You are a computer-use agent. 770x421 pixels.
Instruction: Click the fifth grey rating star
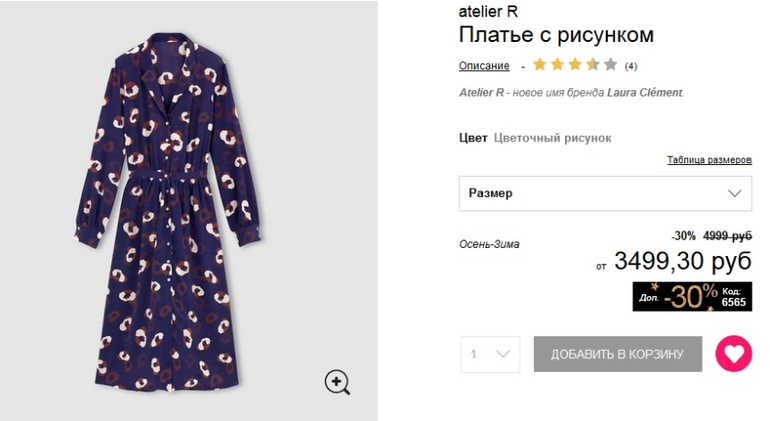coord(610,65)
